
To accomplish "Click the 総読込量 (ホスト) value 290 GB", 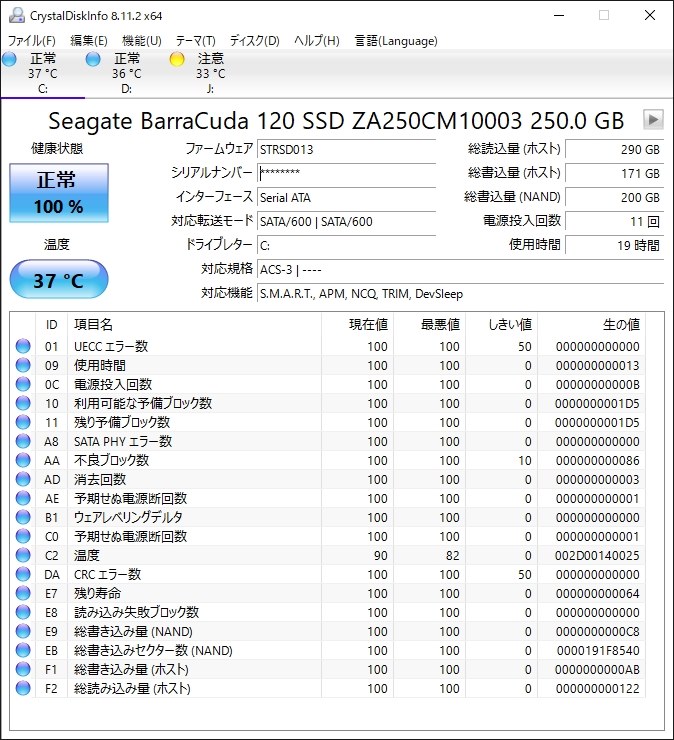I will [x=615, y=149].
